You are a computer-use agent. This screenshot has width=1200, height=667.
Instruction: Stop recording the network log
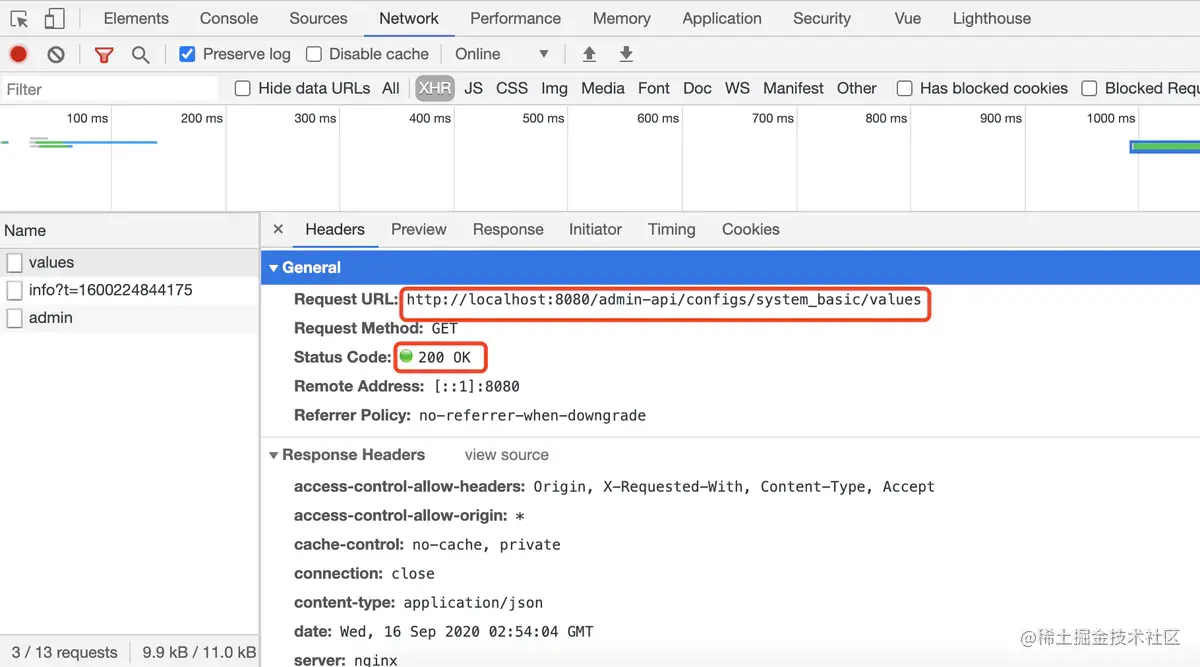(18, 55)
